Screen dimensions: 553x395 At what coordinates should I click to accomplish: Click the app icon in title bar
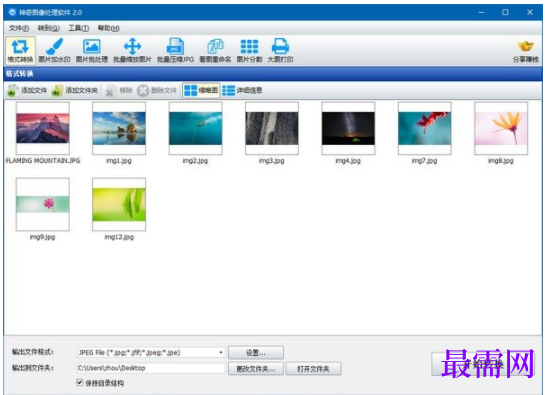tap(12, 12)
